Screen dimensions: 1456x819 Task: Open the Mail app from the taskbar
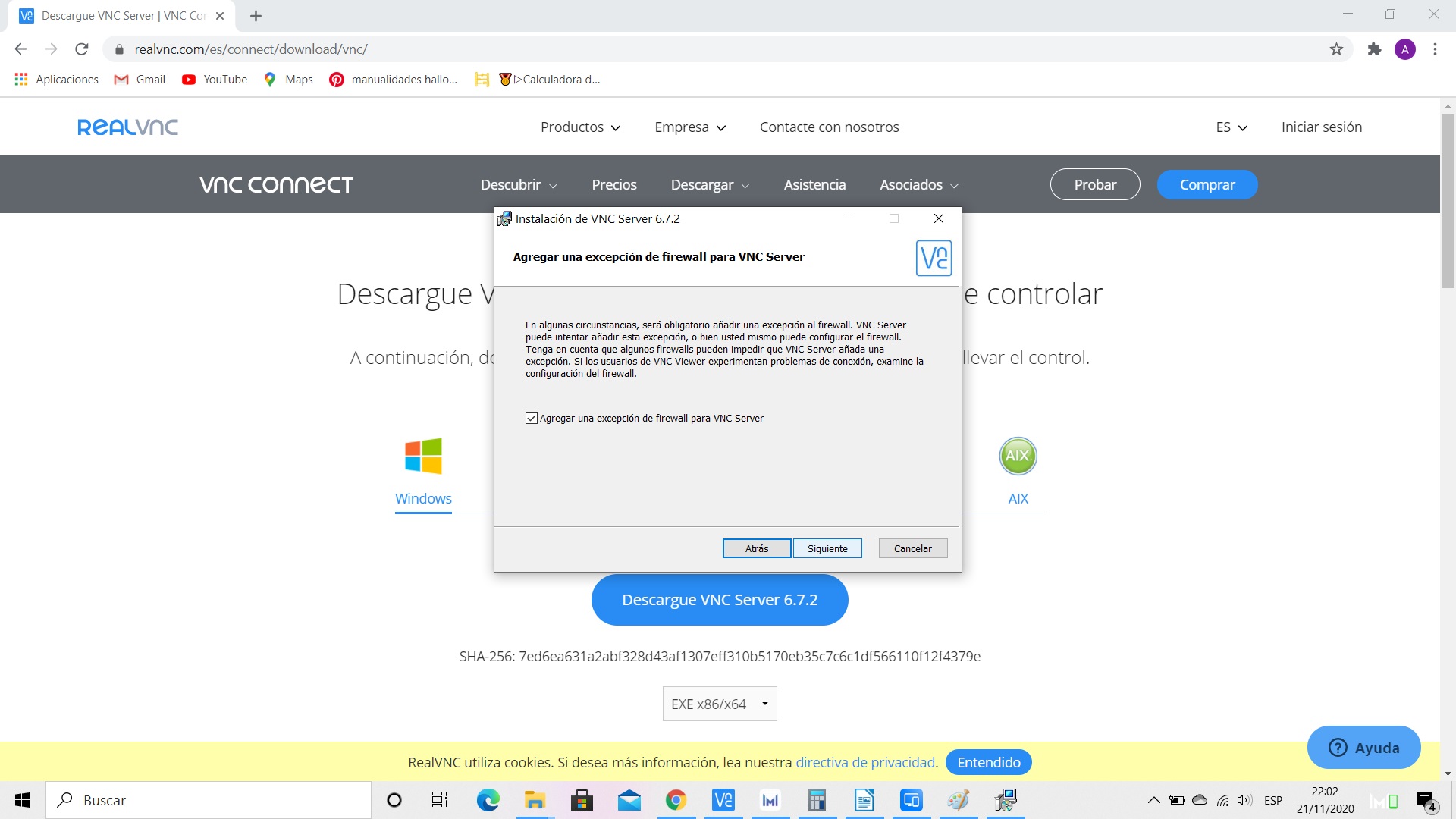(x=629, y=800)
